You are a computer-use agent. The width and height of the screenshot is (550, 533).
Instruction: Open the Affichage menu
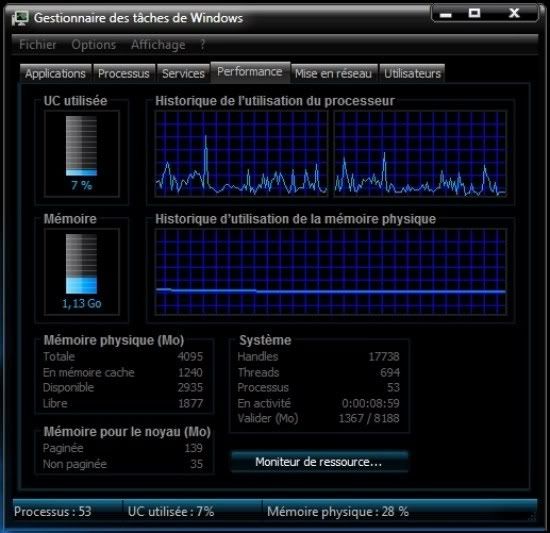click(x=158, y=45)
